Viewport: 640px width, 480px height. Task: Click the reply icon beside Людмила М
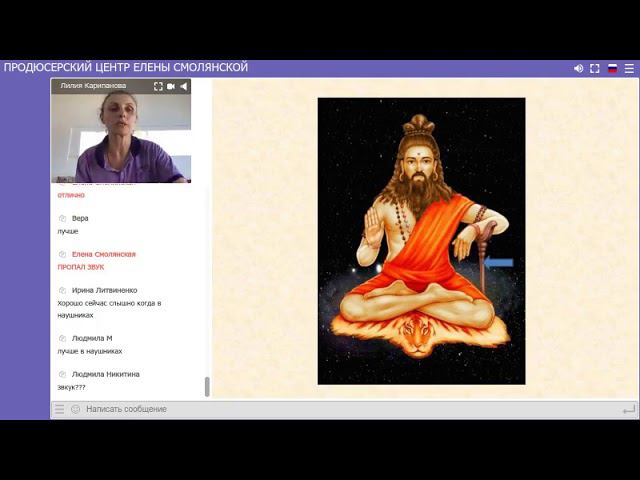pos(62,338)
